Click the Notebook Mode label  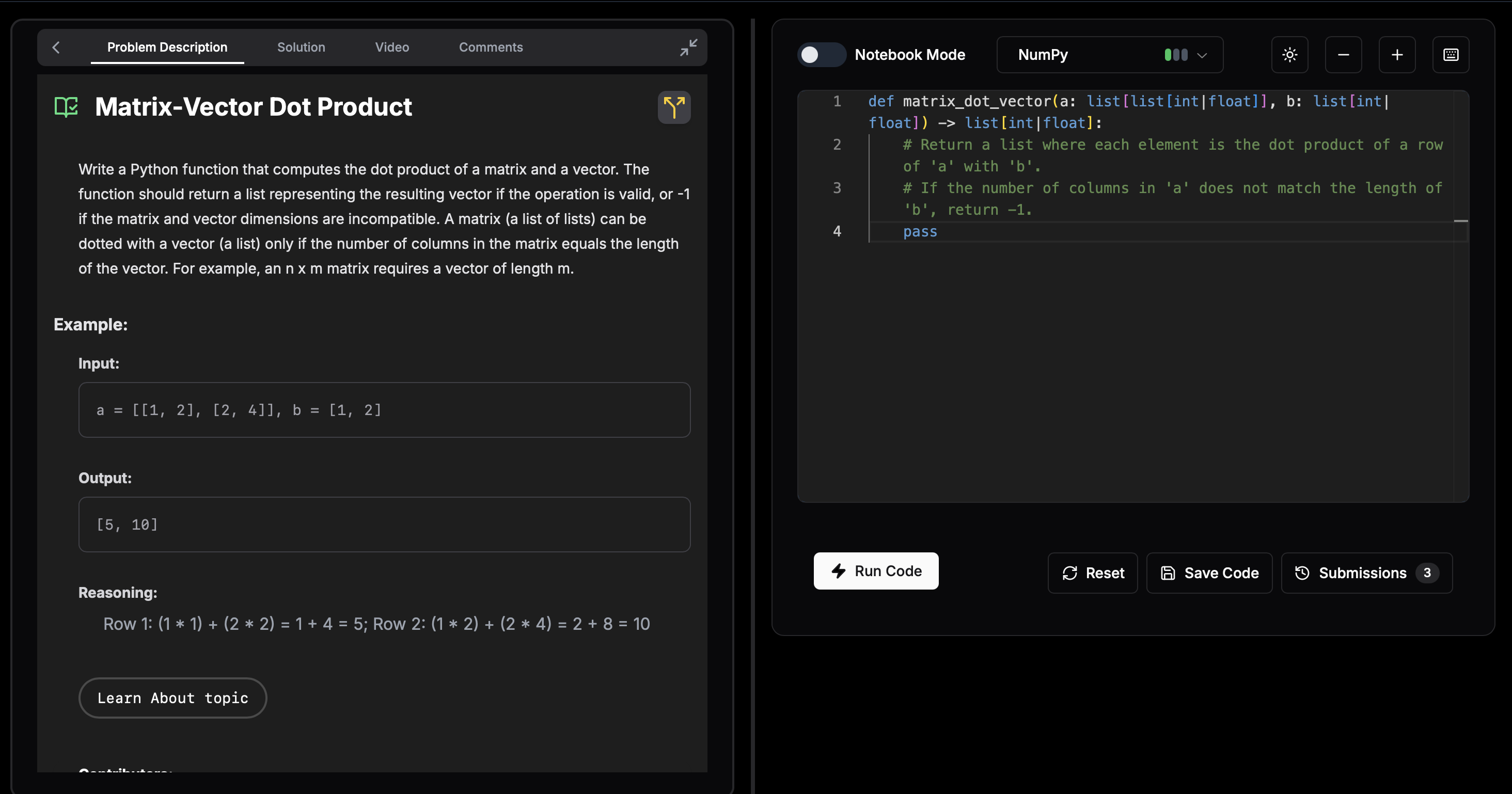(910, 55)
